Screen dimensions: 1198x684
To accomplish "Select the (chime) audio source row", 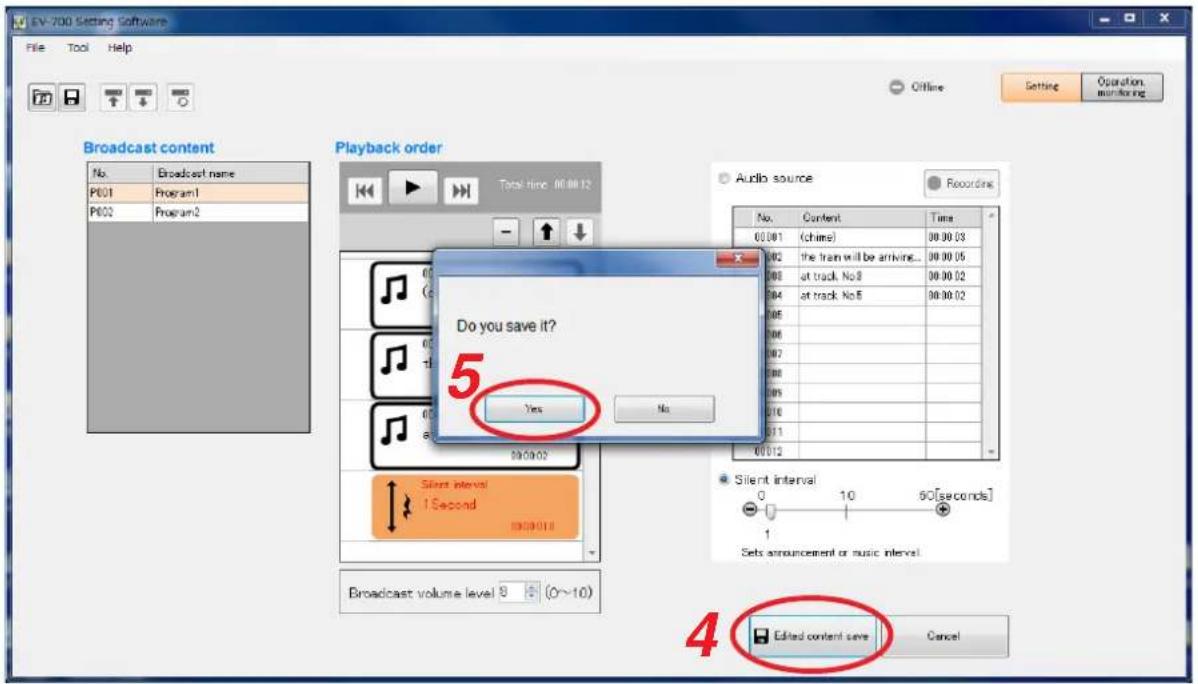I will 858,238.
